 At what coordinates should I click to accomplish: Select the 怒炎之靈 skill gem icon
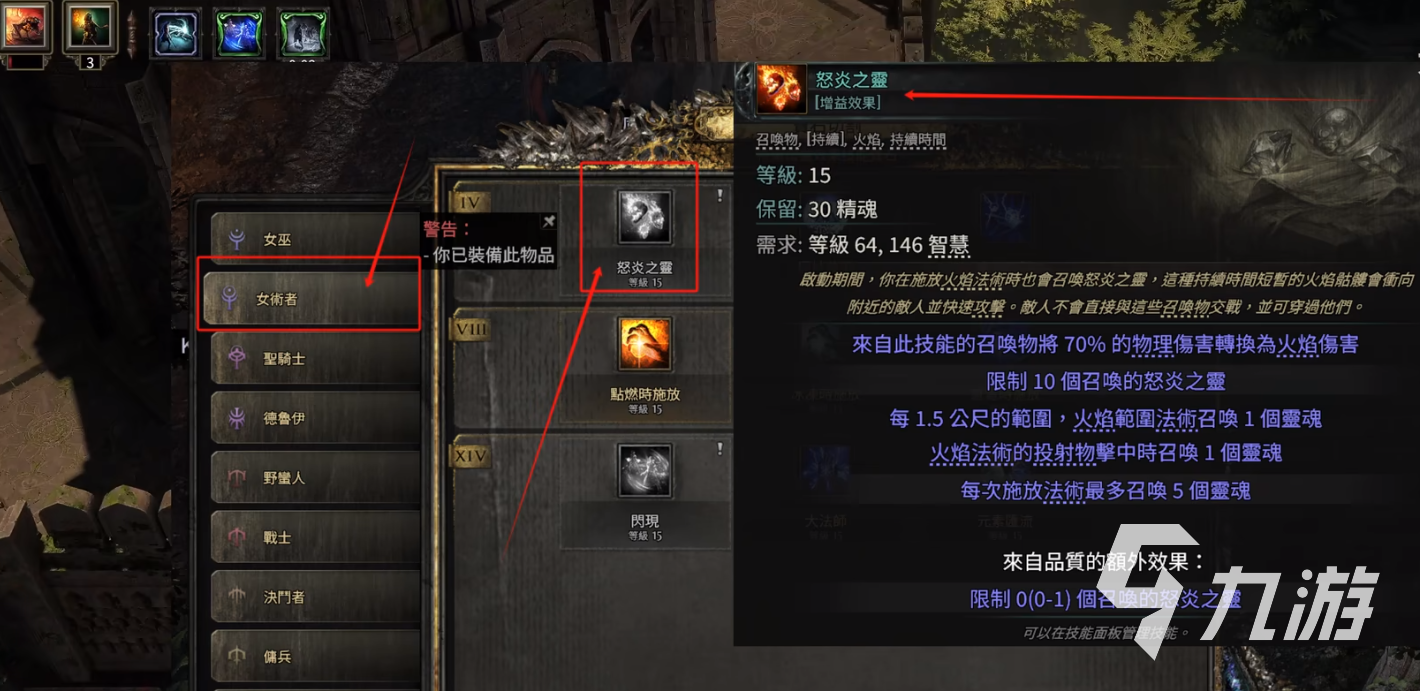coord(645,217)
